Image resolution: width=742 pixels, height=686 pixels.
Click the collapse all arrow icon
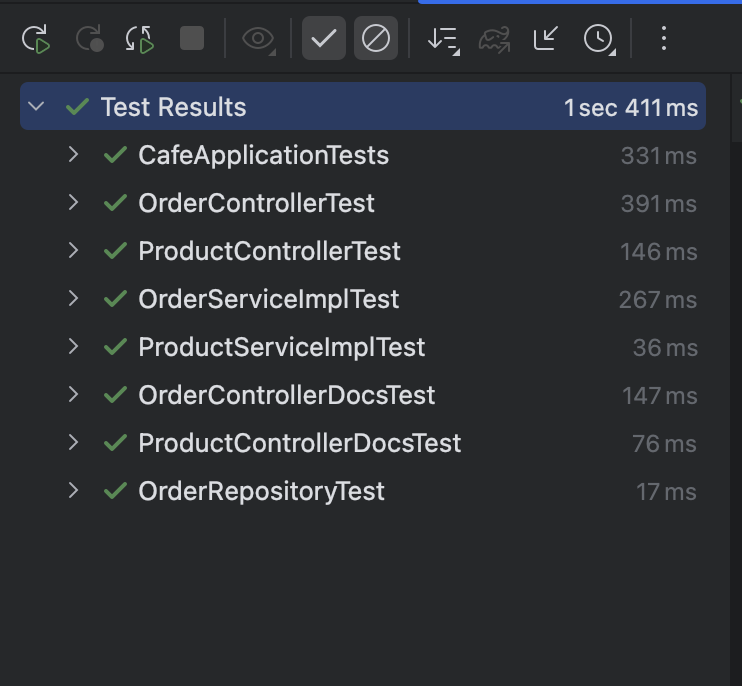[x=546, y=39]
